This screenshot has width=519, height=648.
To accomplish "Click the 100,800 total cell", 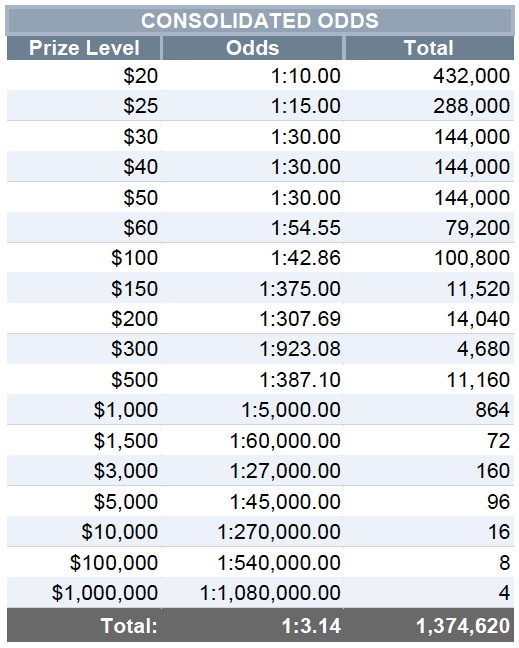I will 429,258.
